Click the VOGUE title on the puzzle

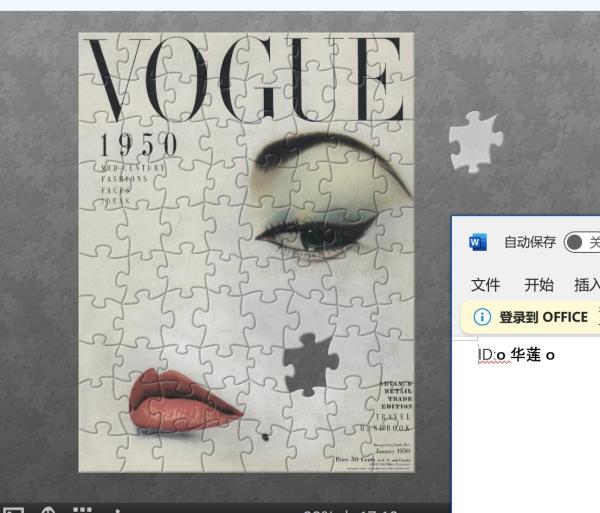tap(245, 80)
